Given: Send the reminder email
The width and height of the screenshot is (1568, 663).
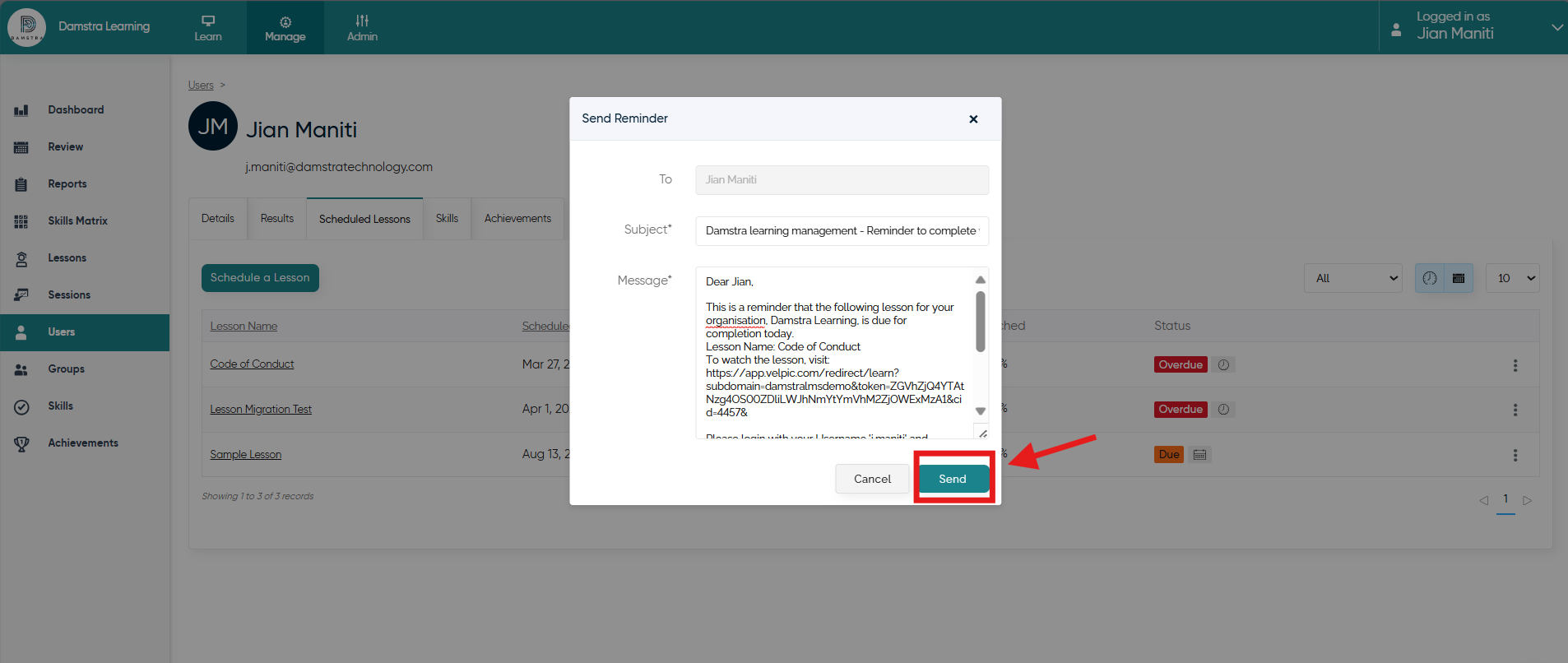Looking at the screenshot, I should pos(953,479).
